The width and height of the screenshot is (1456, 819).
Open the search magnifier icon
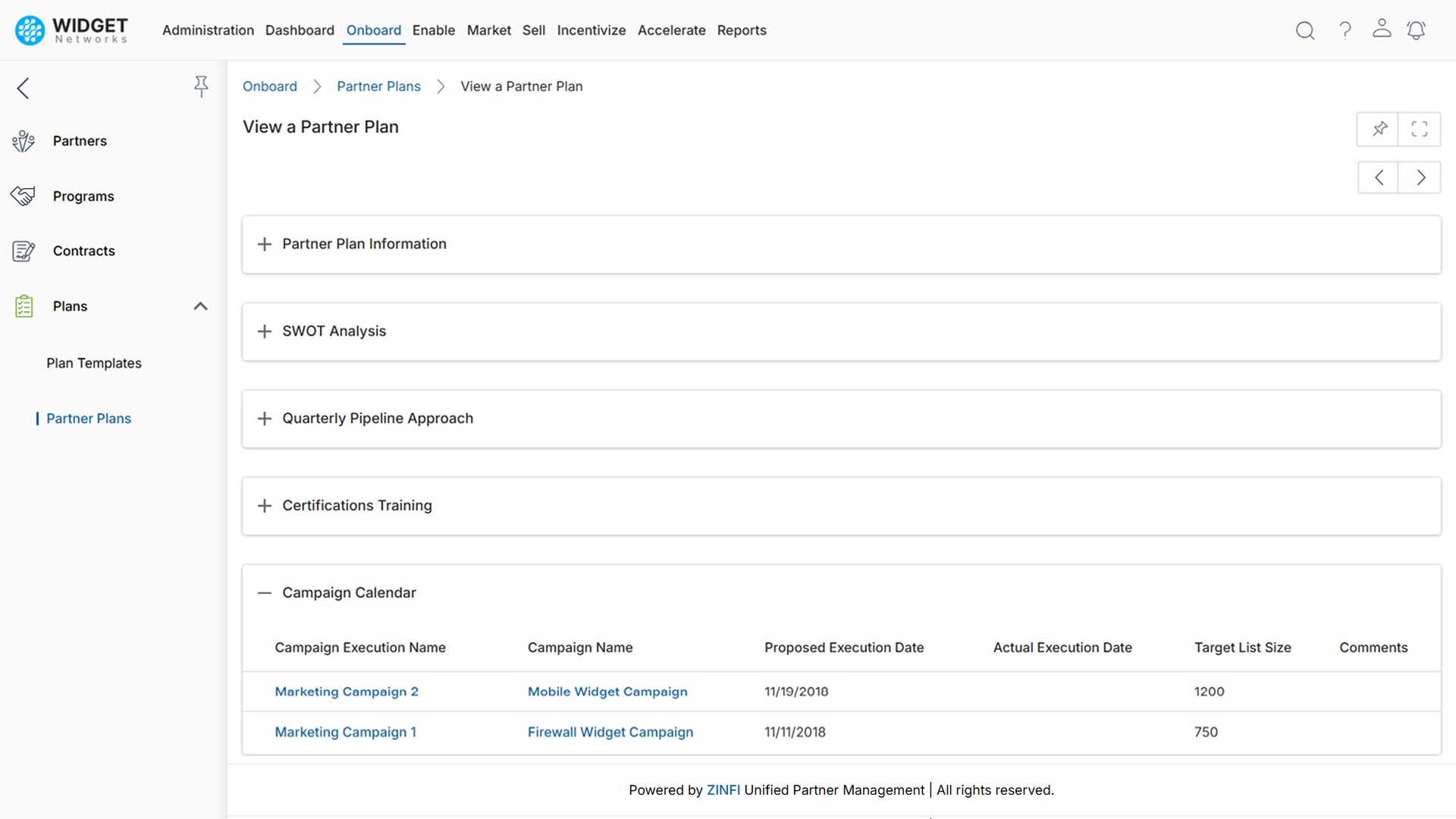click(x=1304, y=30)
